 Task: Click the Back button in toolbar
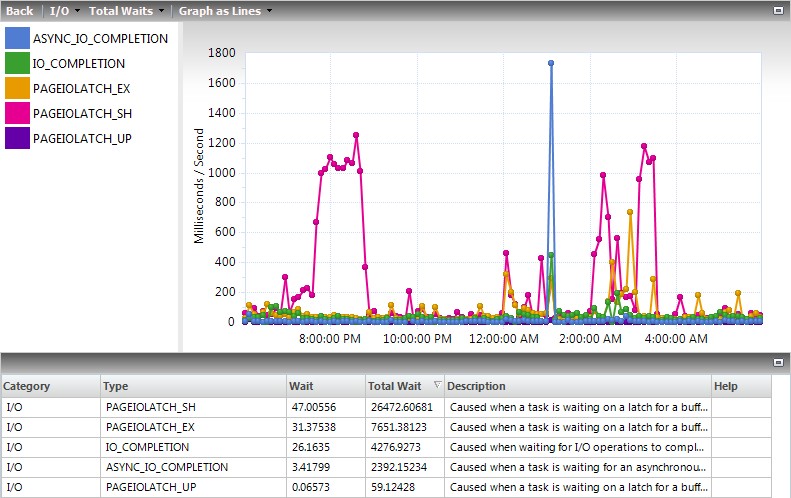[x=19, y=11]
